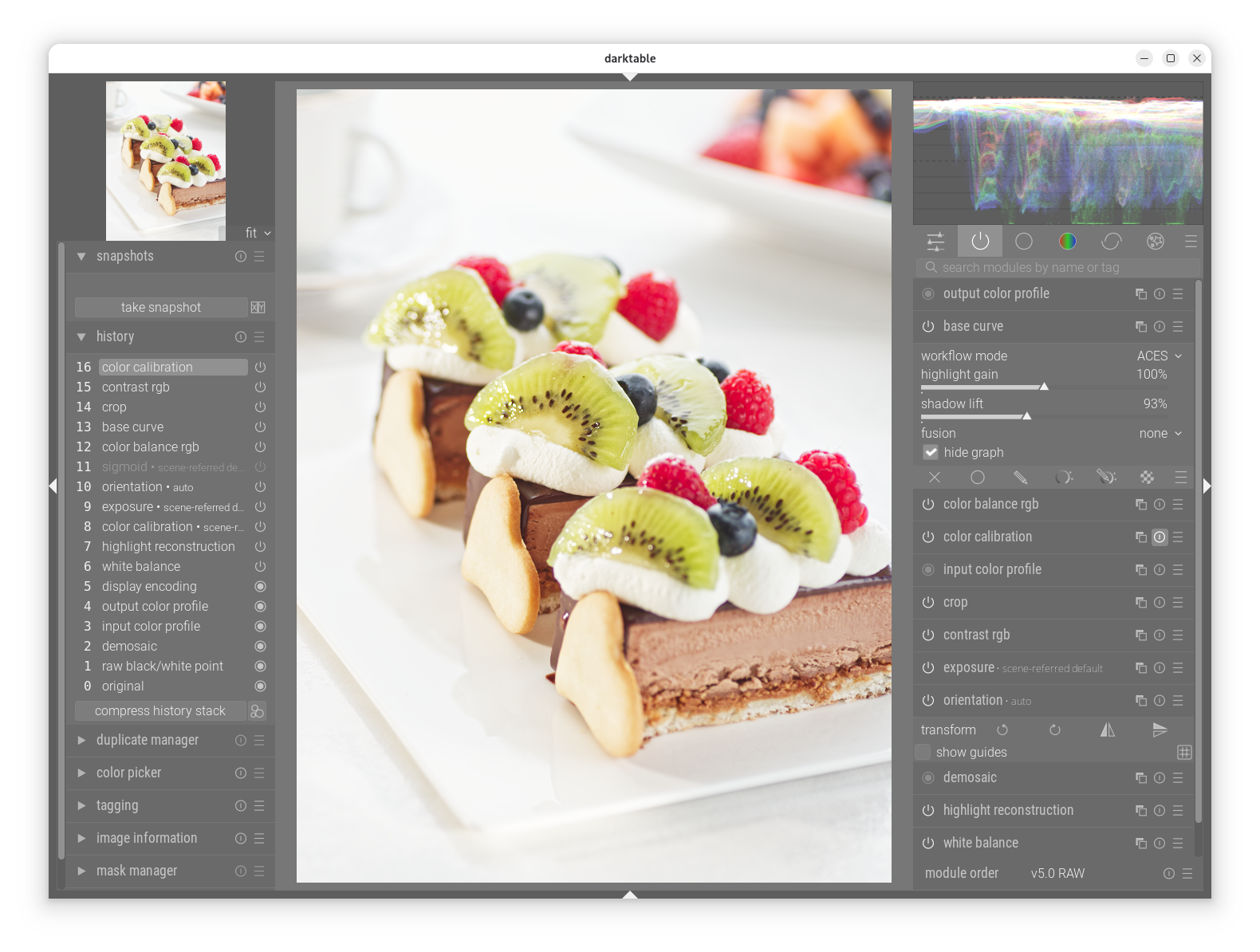Open presets menu for color balance rgb

tap(1178, 505)
